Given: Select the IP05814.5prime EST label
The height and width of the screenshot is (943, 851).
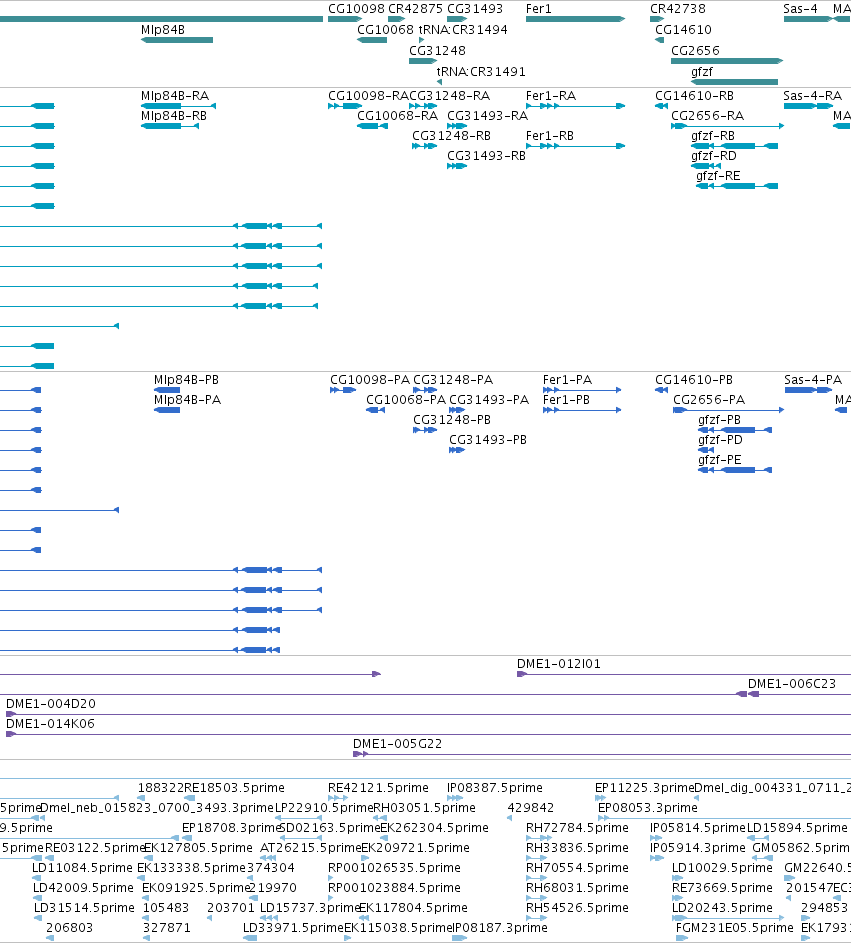Looking at the screenshot, I should click(698, 828).
